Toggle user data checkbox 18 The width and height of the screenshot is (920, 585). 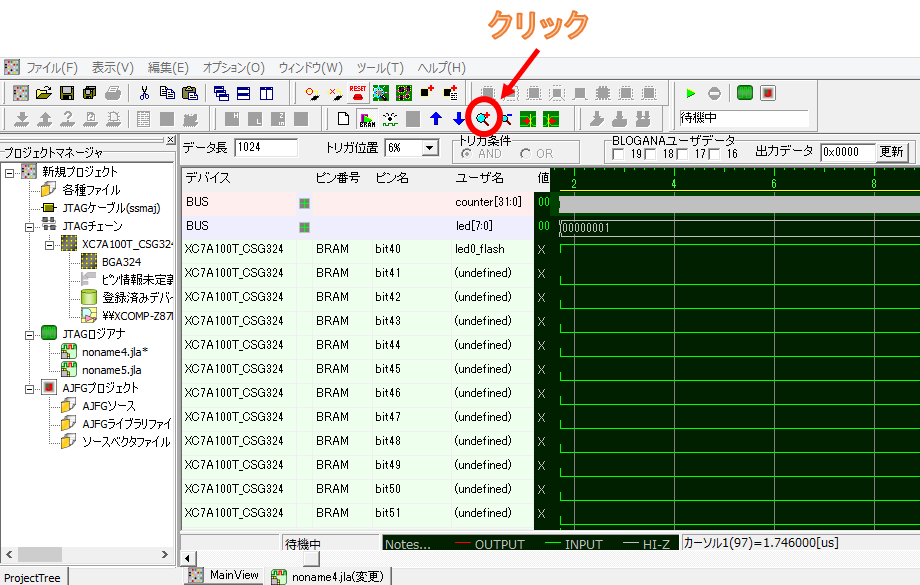[x=651, y=154]
